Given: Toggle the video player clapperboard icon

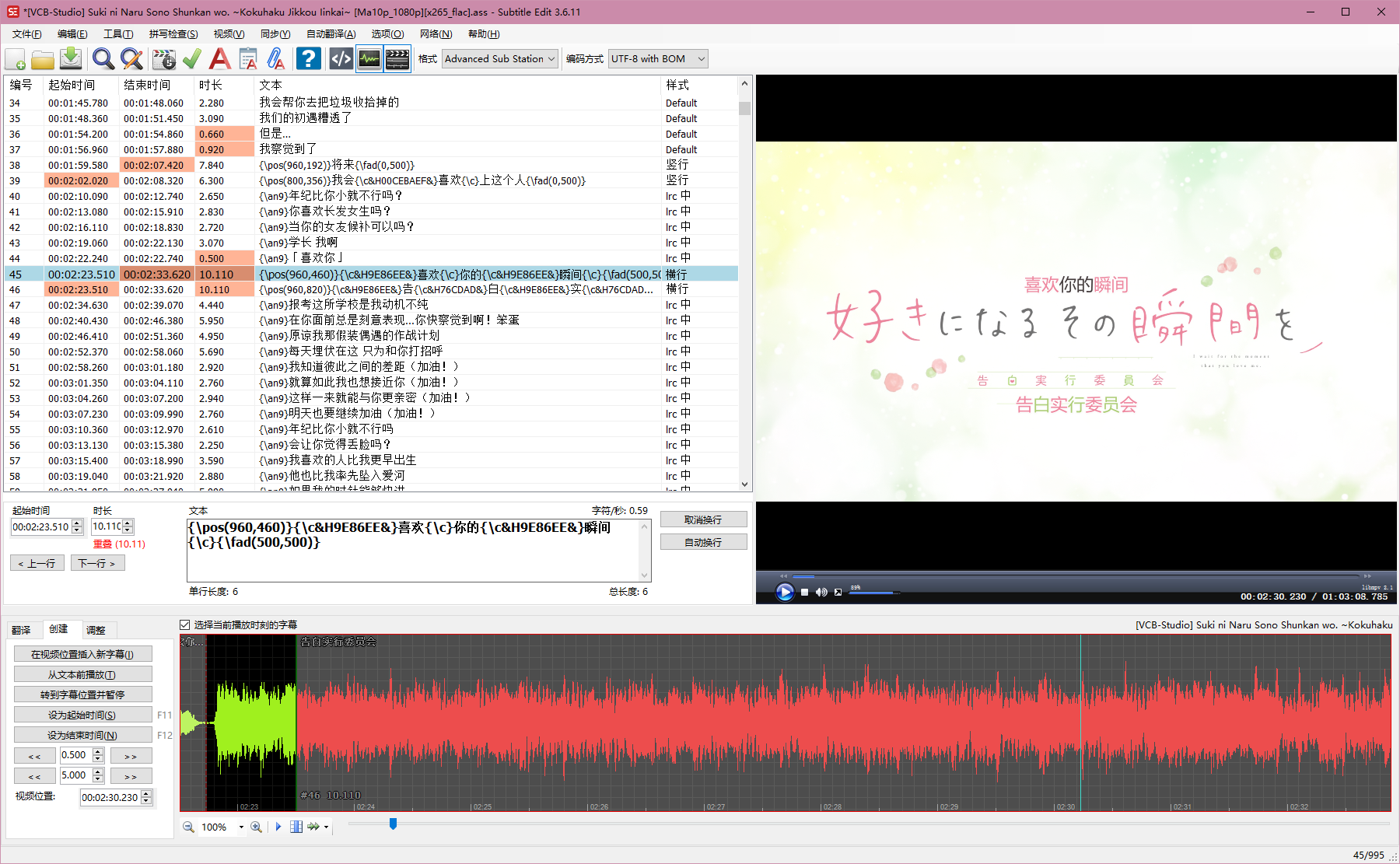Looking at the screenshot, I should tap(397, 59).
